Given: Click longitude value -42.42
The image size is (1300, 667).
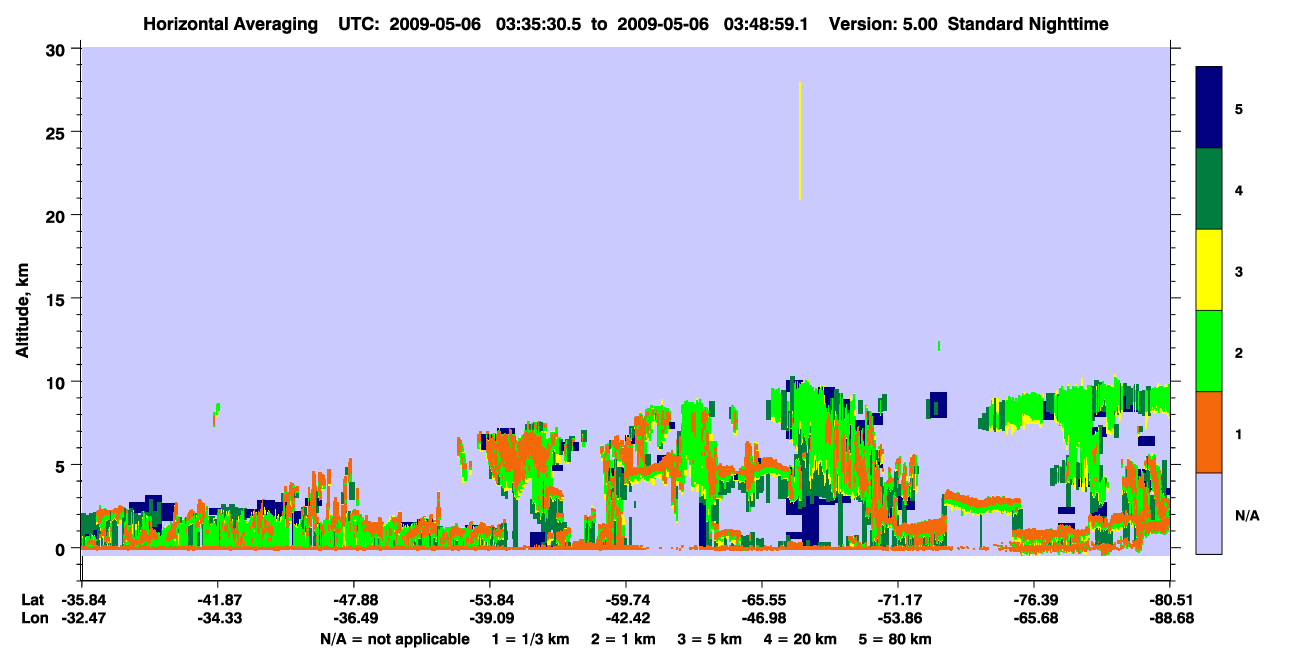Looking at the screenshot, I should click(626, 619).
